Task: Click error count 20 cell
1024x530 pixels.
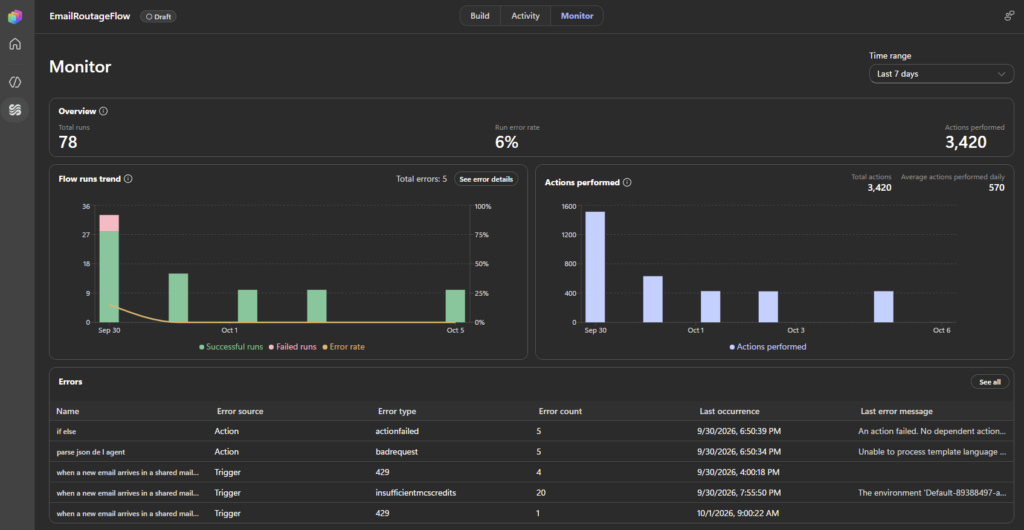Action: click(543, 493)
